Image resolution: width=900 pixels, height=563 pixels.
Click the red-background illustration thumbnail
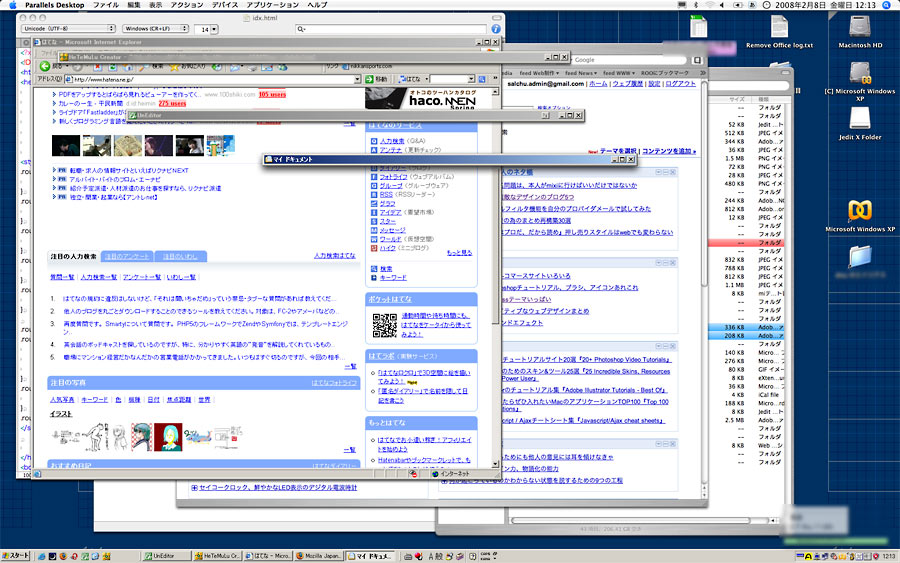(x=168, y=437)
